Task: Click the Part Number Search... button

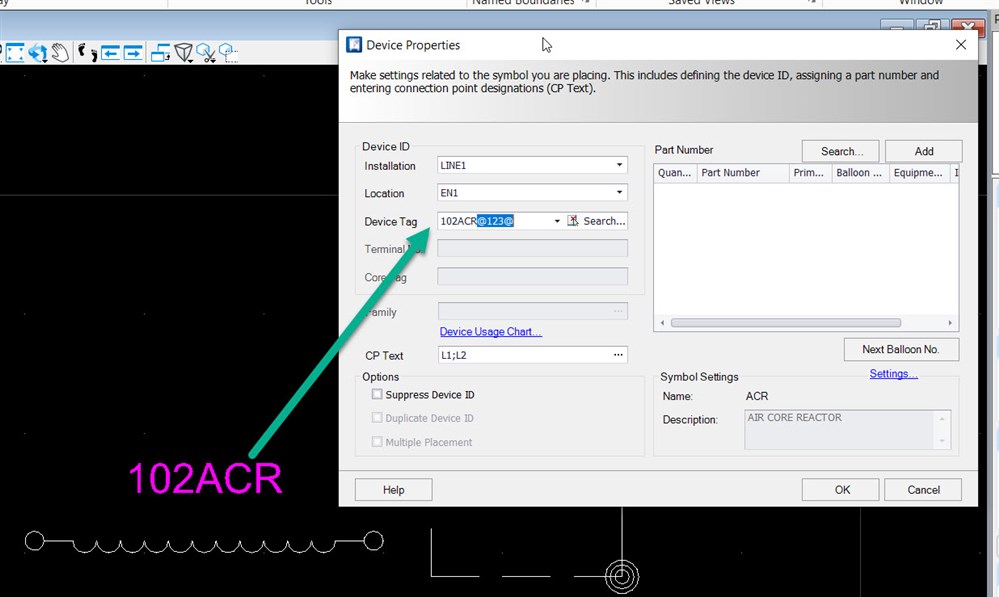Action: (840, 151)
